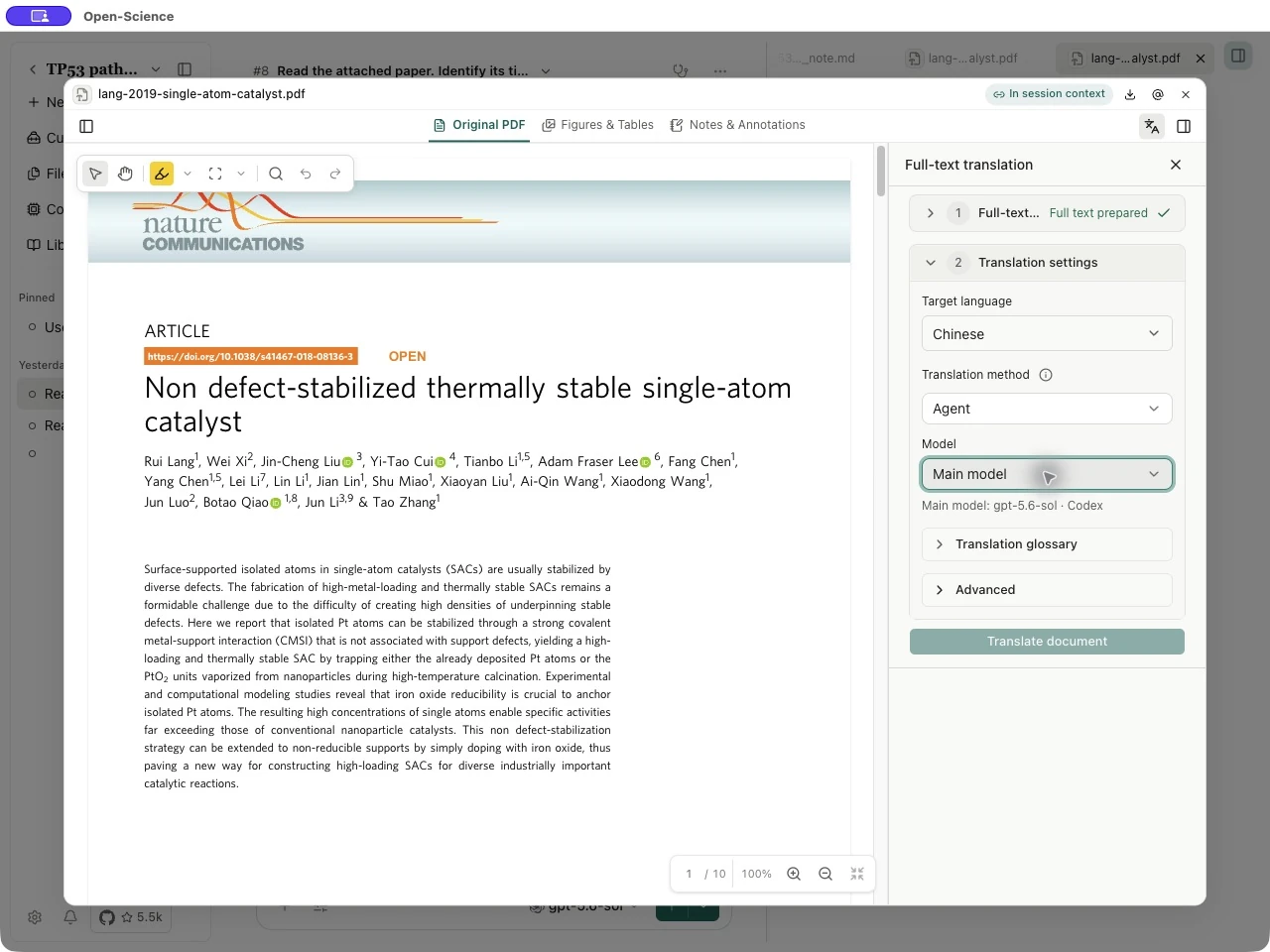Image resolution: width=1270 pixels, height=952 pixels.
Task: Click the page number field
Action: point(689,874)
